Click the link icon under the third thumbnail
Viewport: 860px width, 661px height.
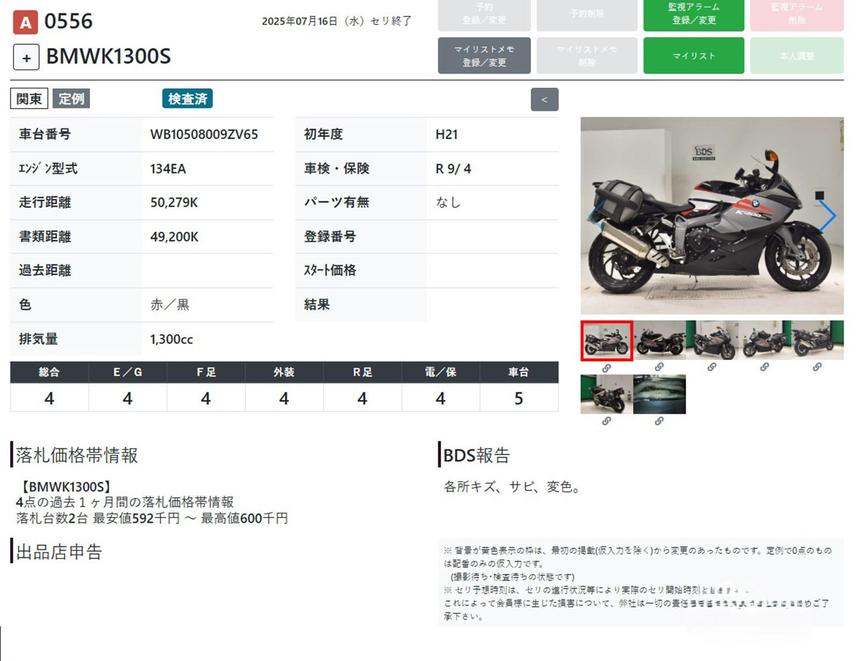[x=712, y=368]
